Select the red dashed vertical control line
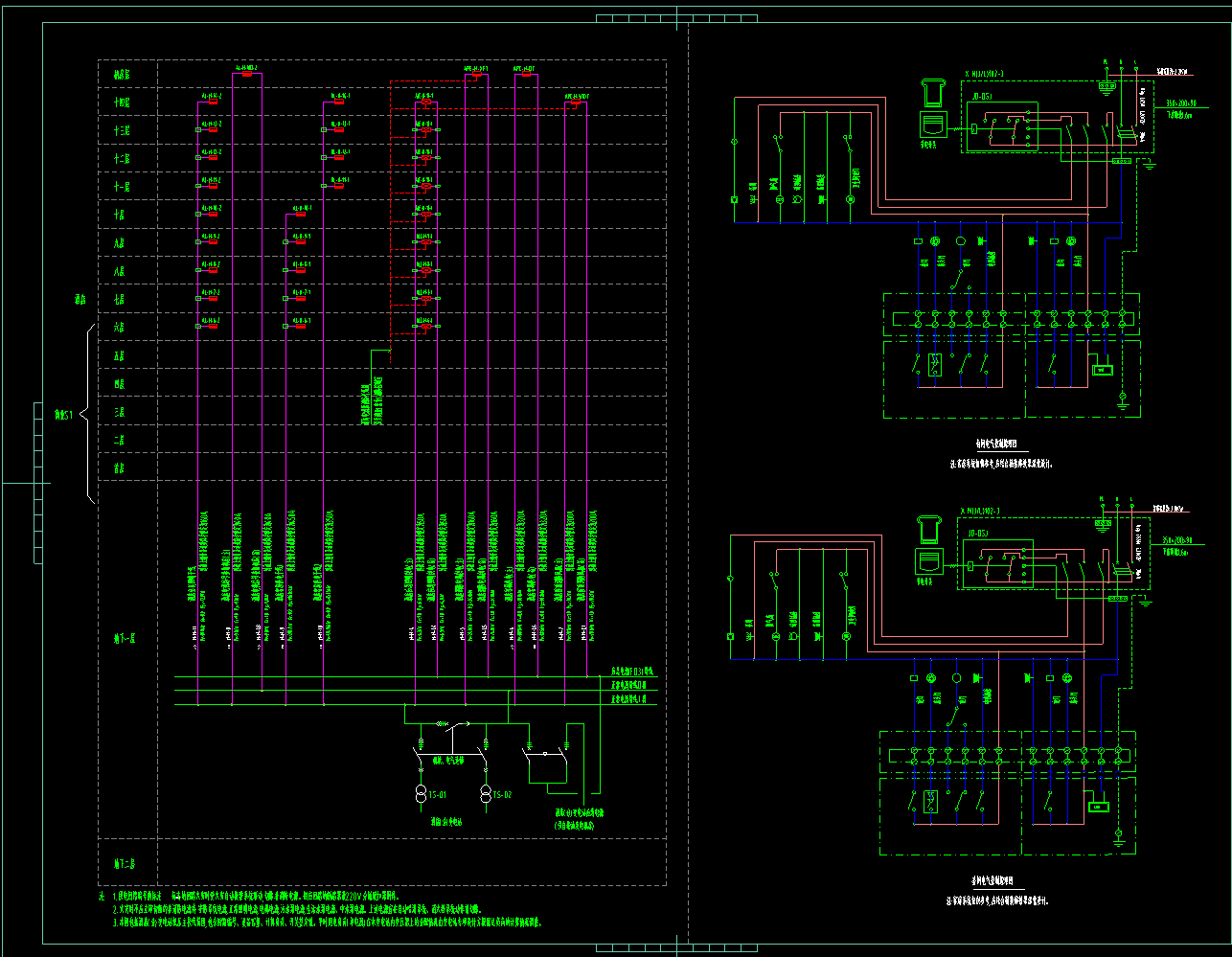 pyautogui.click(x=391, y=211)
